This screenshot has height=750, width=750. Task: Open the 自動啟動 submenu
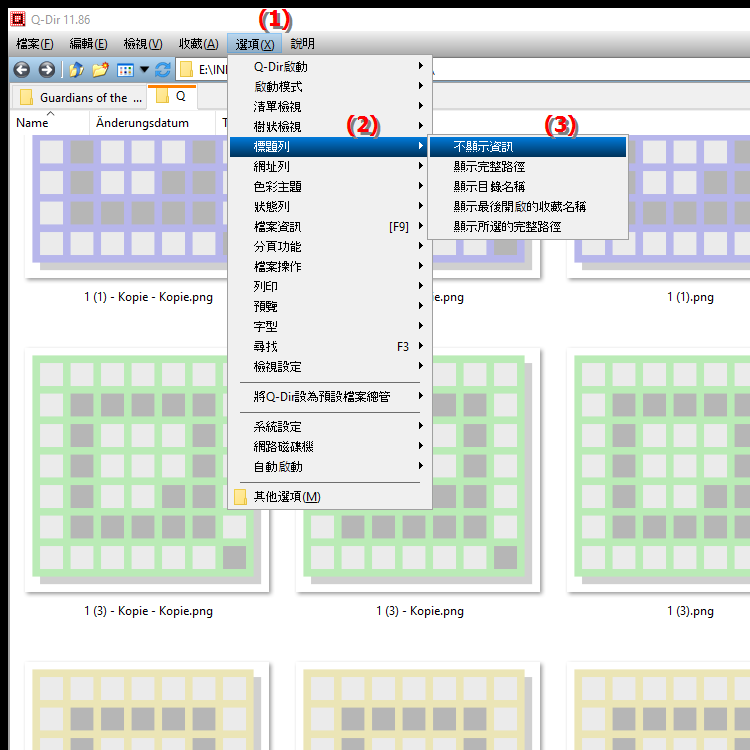330,467
